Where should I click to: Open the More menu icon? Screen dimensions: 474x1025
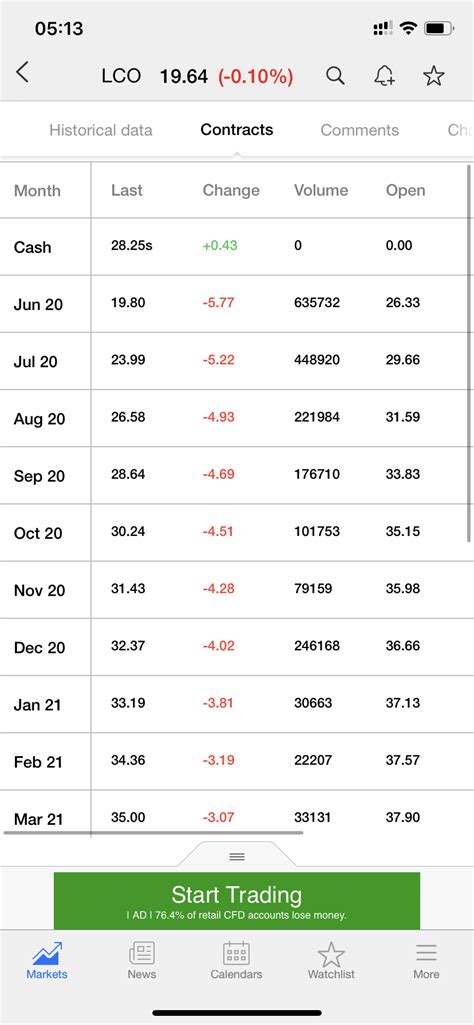(426, 960)
